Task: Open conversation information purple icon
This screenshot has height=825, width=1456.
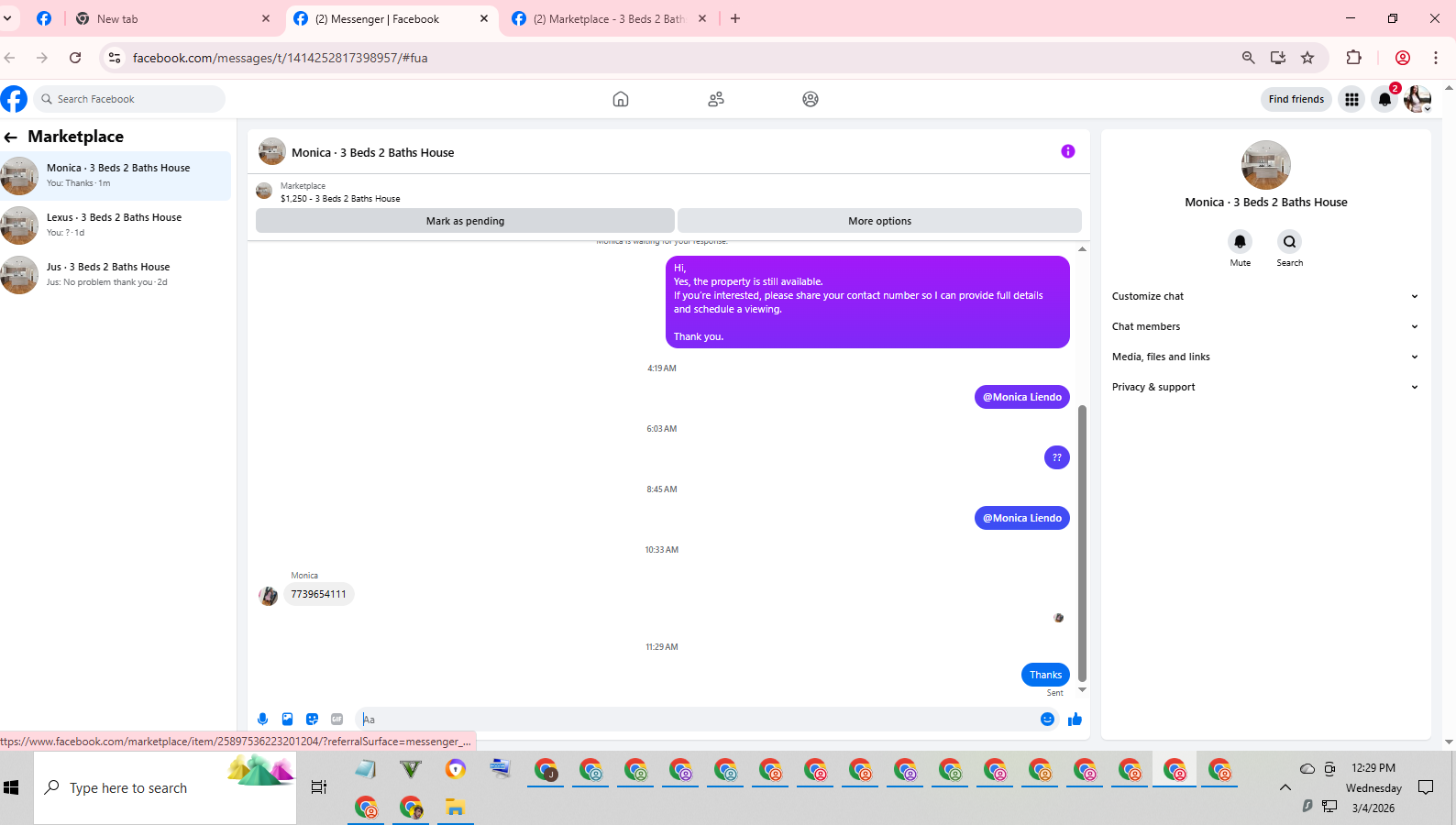Action: tap(1068, 151)
